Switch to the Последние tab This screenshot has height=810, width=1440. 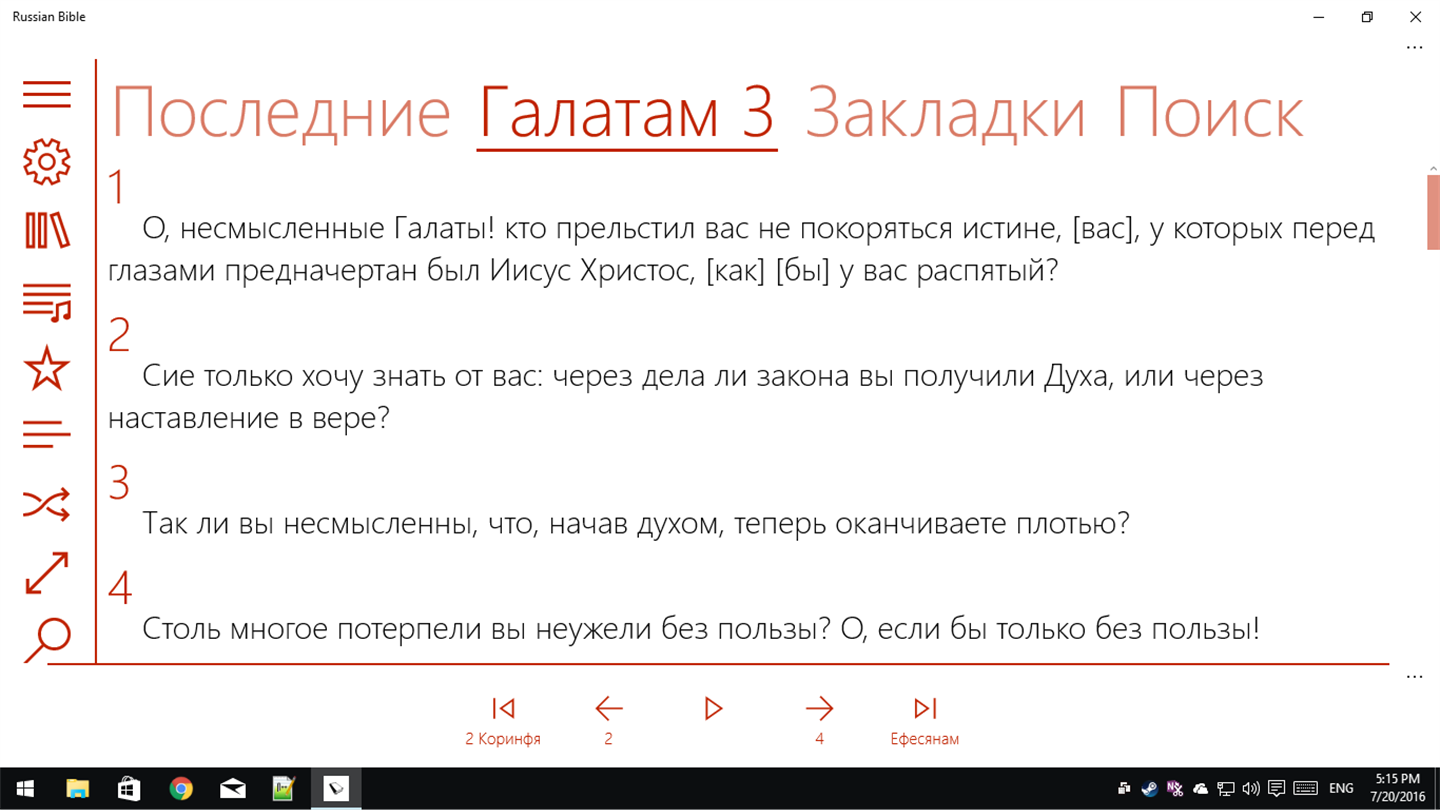(281, 113)
